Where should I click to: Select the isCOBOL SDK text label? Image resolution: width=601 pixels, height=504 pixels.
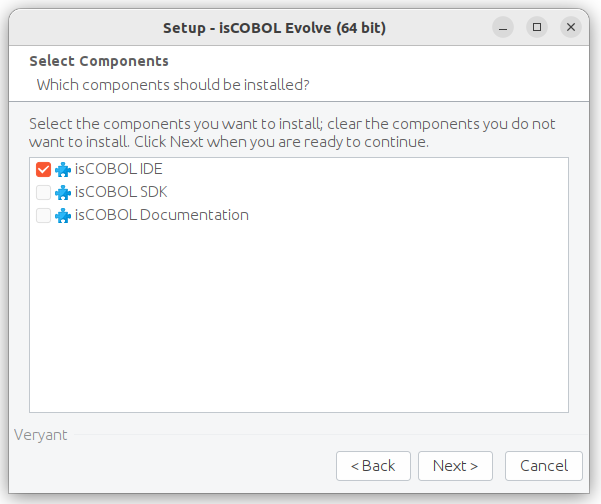tap(121, 192)
